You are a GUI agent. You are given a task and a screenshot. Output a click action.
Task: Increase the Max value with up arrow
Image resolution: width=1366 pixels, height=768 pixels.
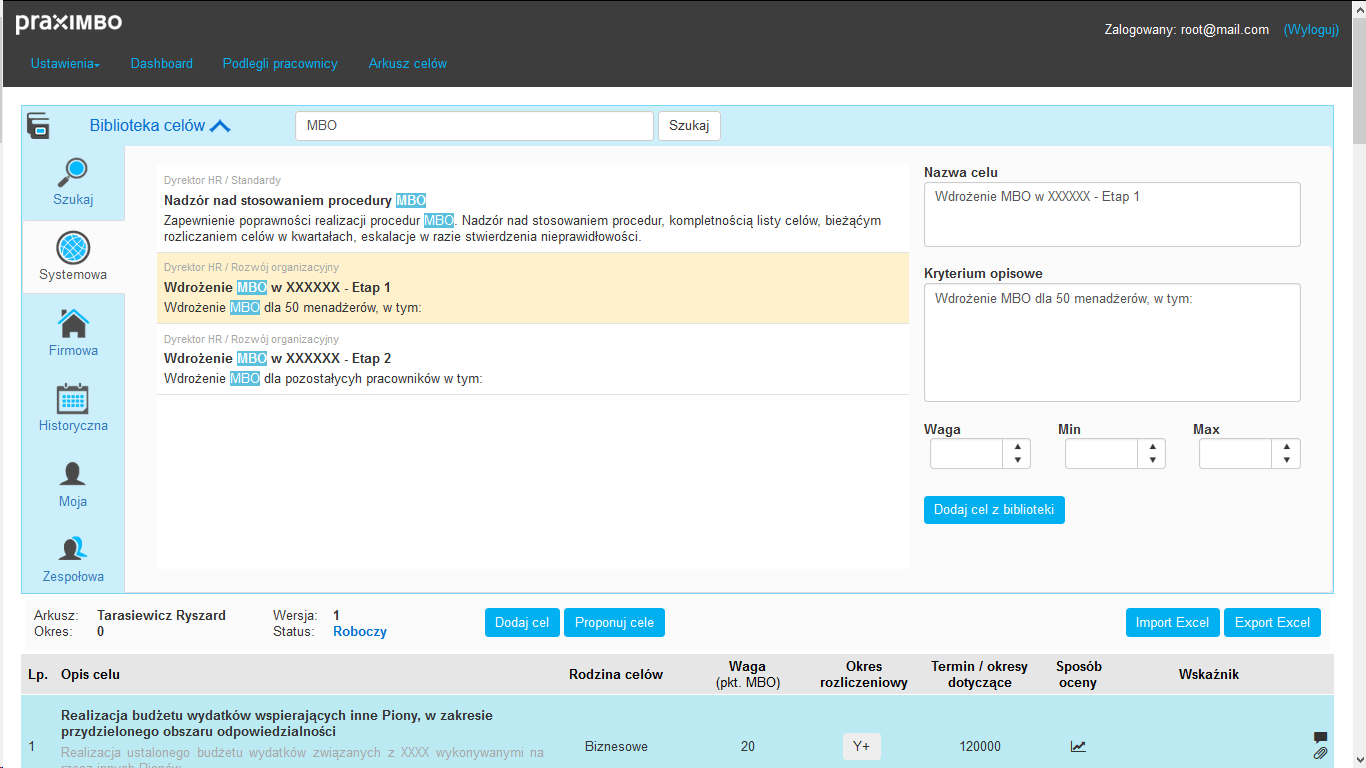[1286, 447]
